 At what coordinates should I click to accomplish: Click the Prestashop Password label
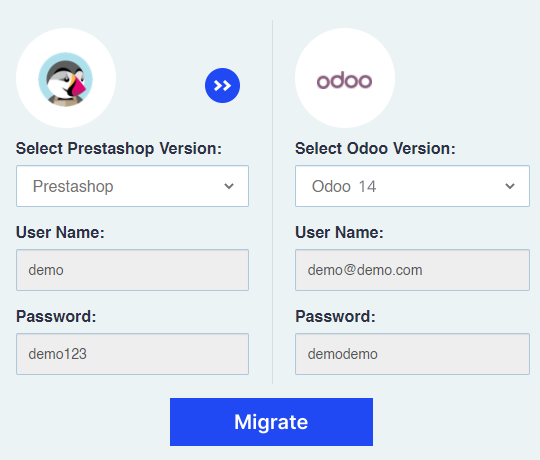[x=56, y=316]
